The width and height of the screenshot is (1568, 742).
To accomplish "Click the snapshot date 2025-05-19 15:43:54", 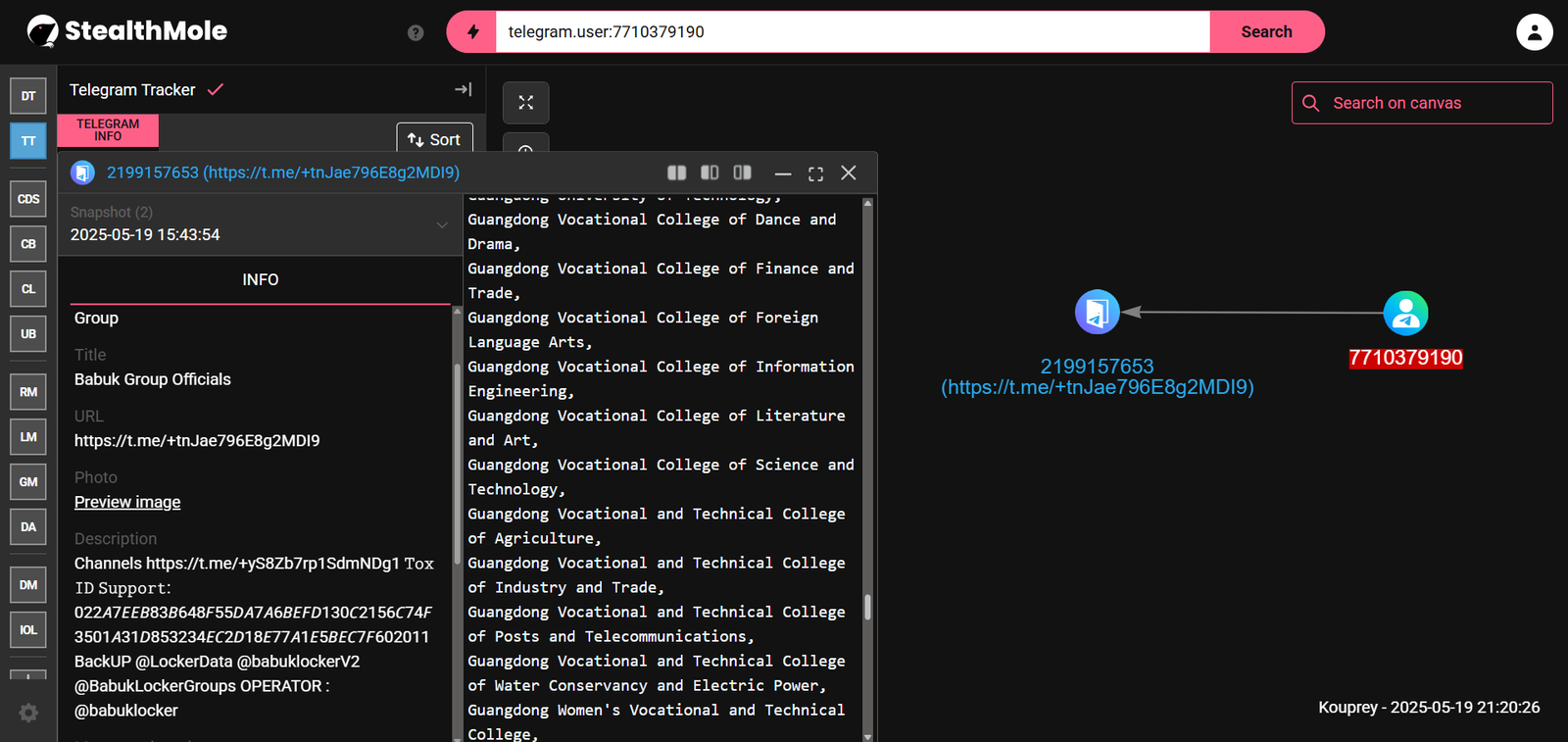I will coord(145,235).
